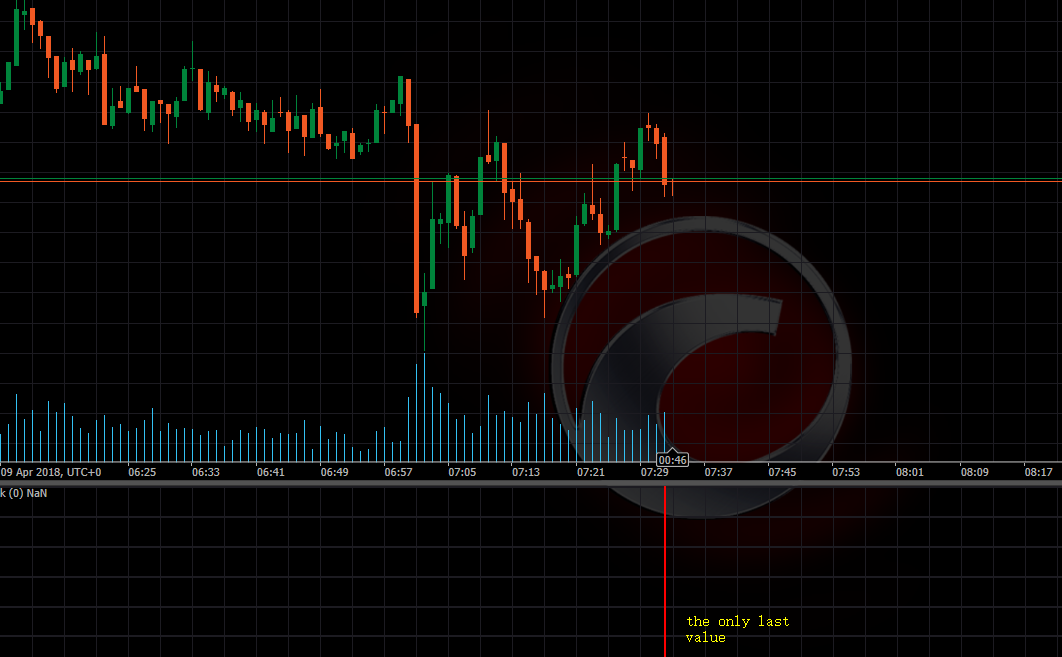Pick the 06:49 time label
The image size is (1062, 657).
coord(334,472)
